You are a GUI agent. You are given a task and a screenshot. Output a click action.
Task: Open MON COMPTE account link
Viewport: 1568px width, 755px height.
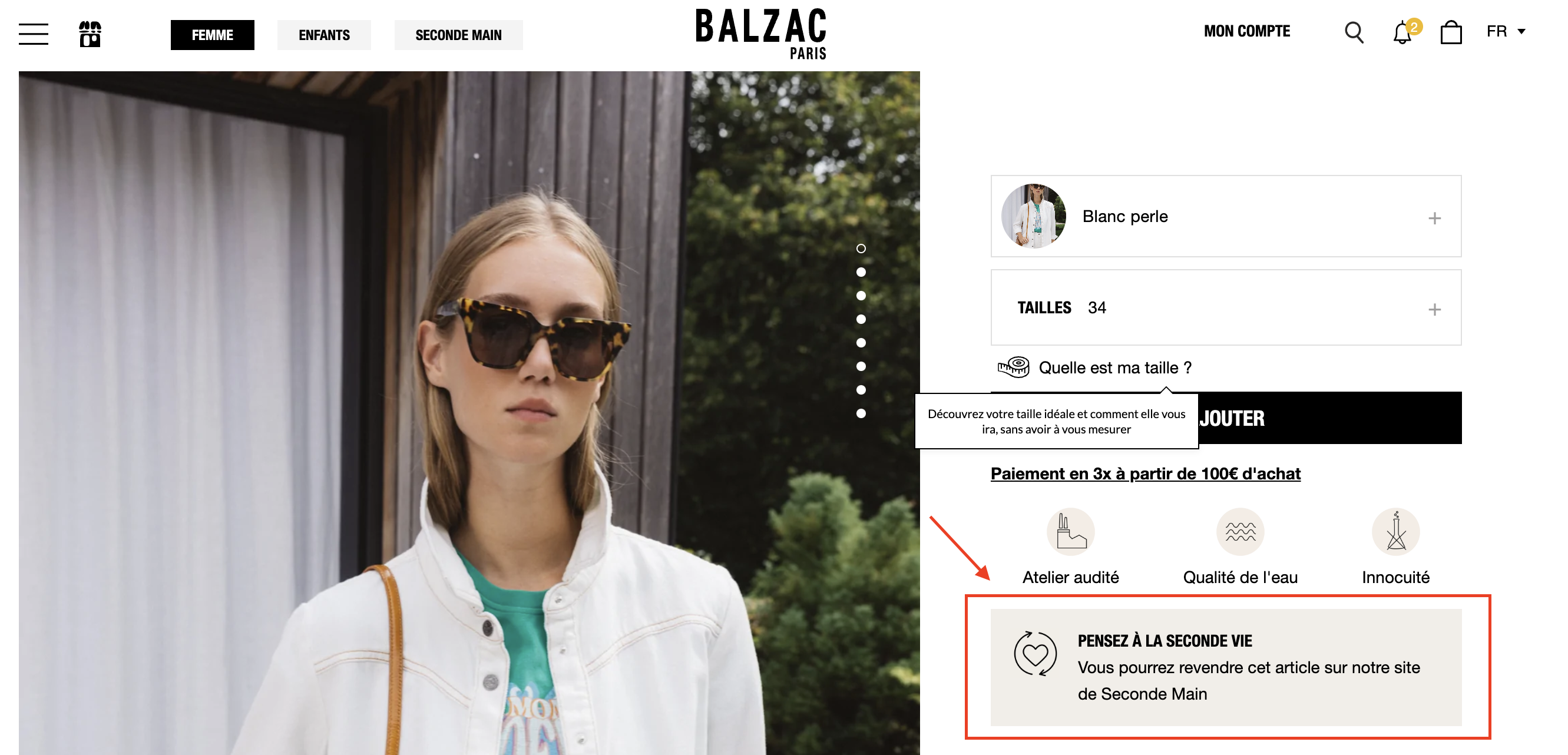tap(1246, 31)
